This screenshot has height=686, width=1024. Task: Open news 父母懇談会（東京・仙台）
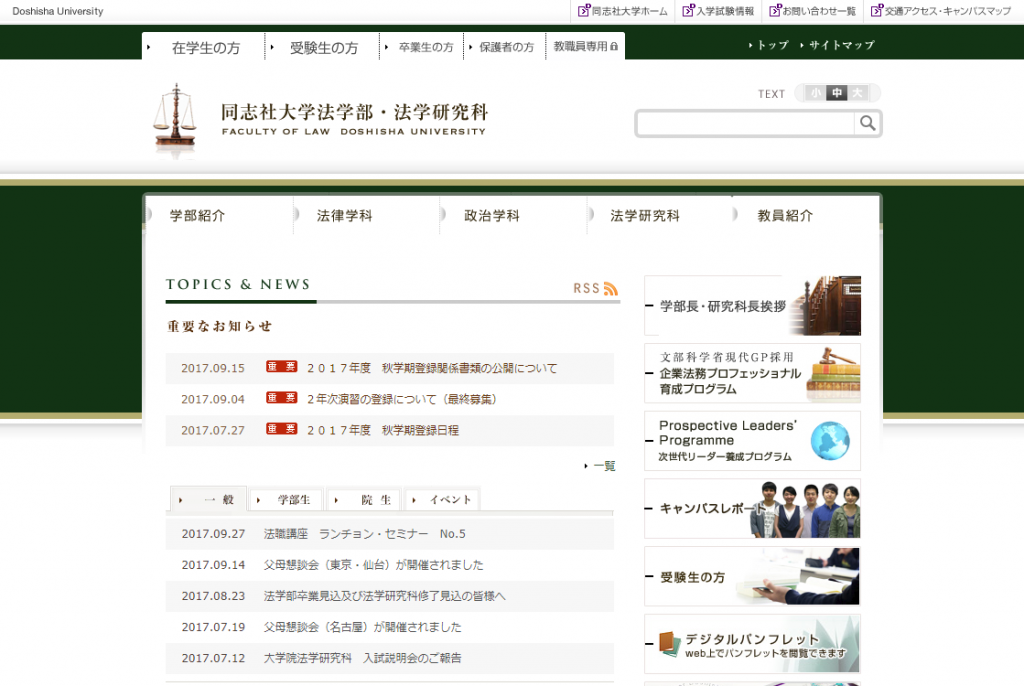point(373,565)
